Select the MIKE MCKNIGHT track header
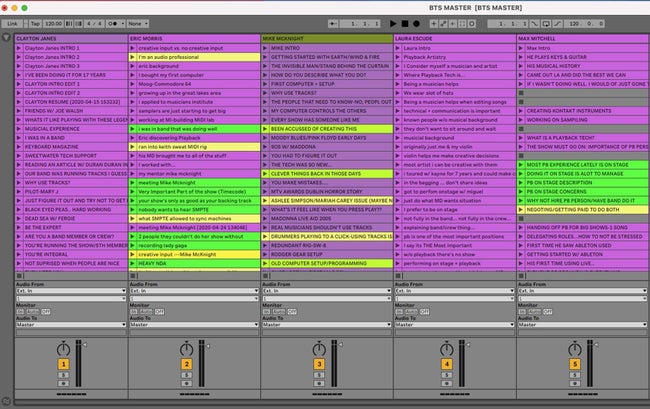The width and height of the screenshot is (650, 409). pos(327,39)
